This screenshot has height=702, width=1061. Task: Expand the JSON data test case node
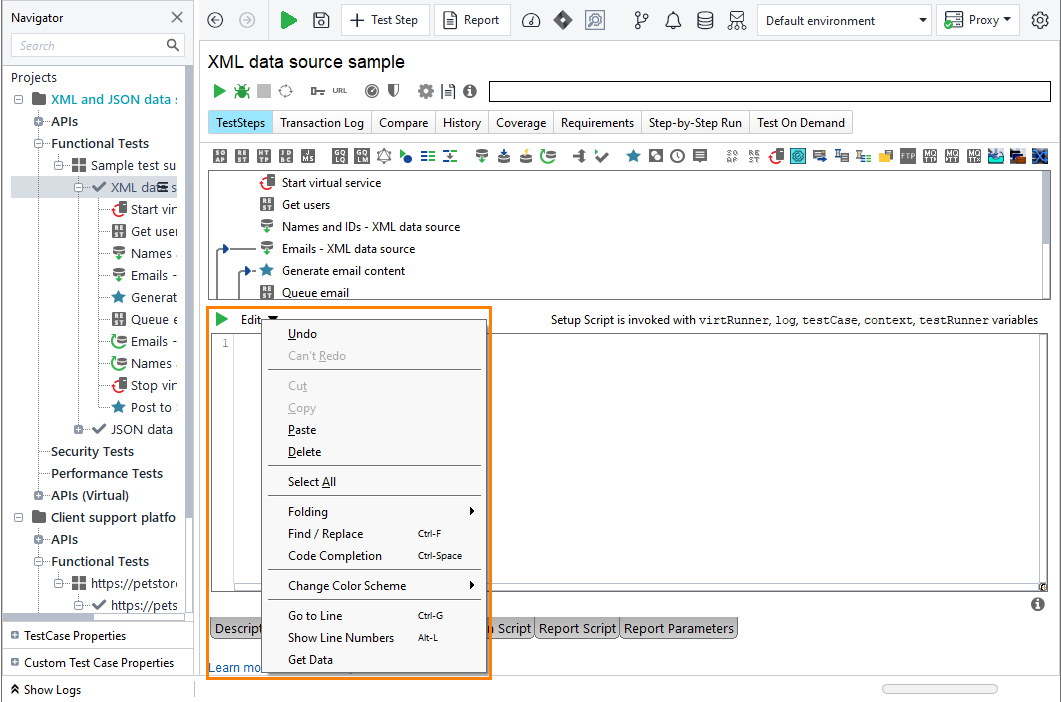(x=78, y=429)
